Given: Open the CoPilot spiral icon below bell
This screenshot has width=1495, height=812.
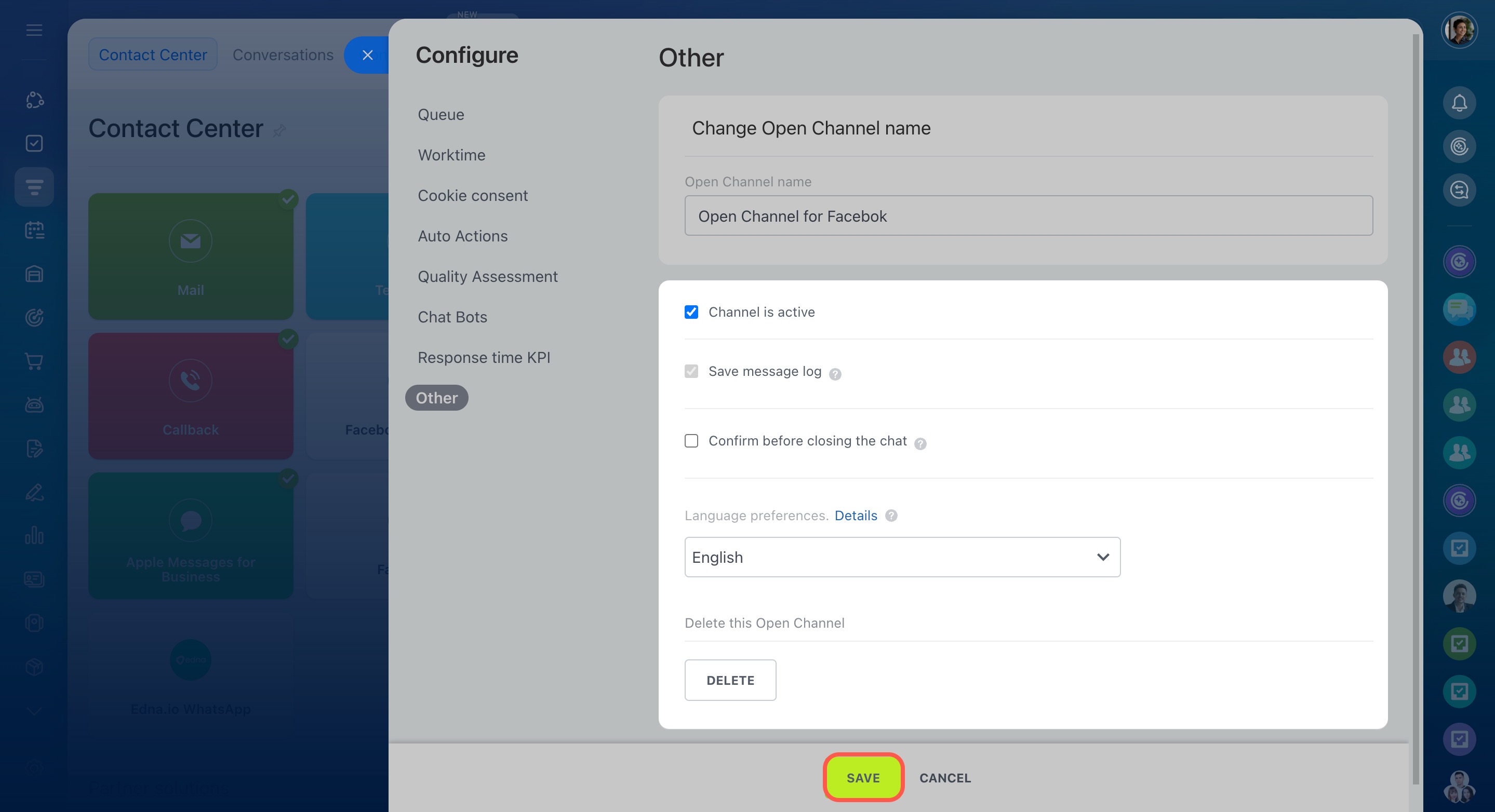Looking at the screenshot, I should click(x=1459, y=146).
